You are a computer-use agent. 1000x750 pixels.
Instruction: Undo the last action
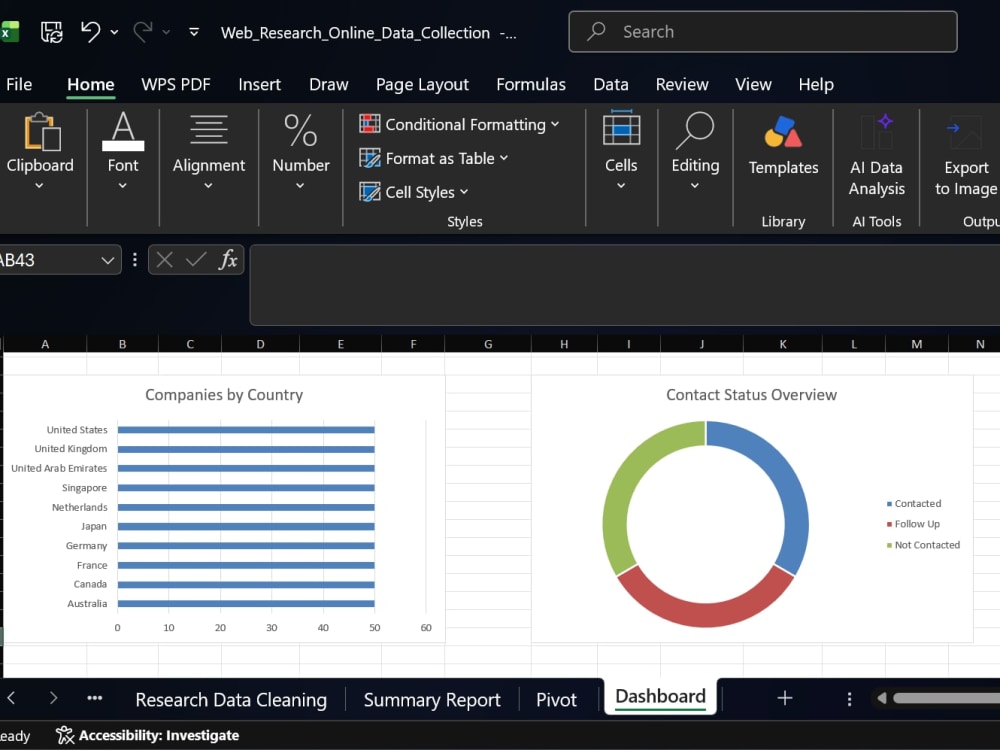pyautogui.click(x=91, y=31)
